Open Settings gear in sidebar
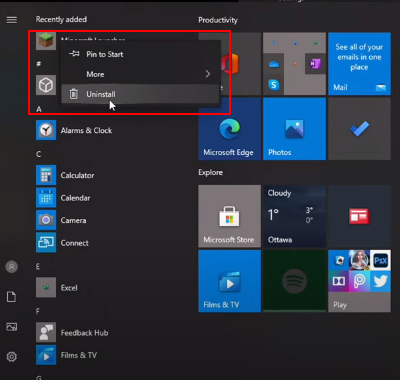 point(12,357)
